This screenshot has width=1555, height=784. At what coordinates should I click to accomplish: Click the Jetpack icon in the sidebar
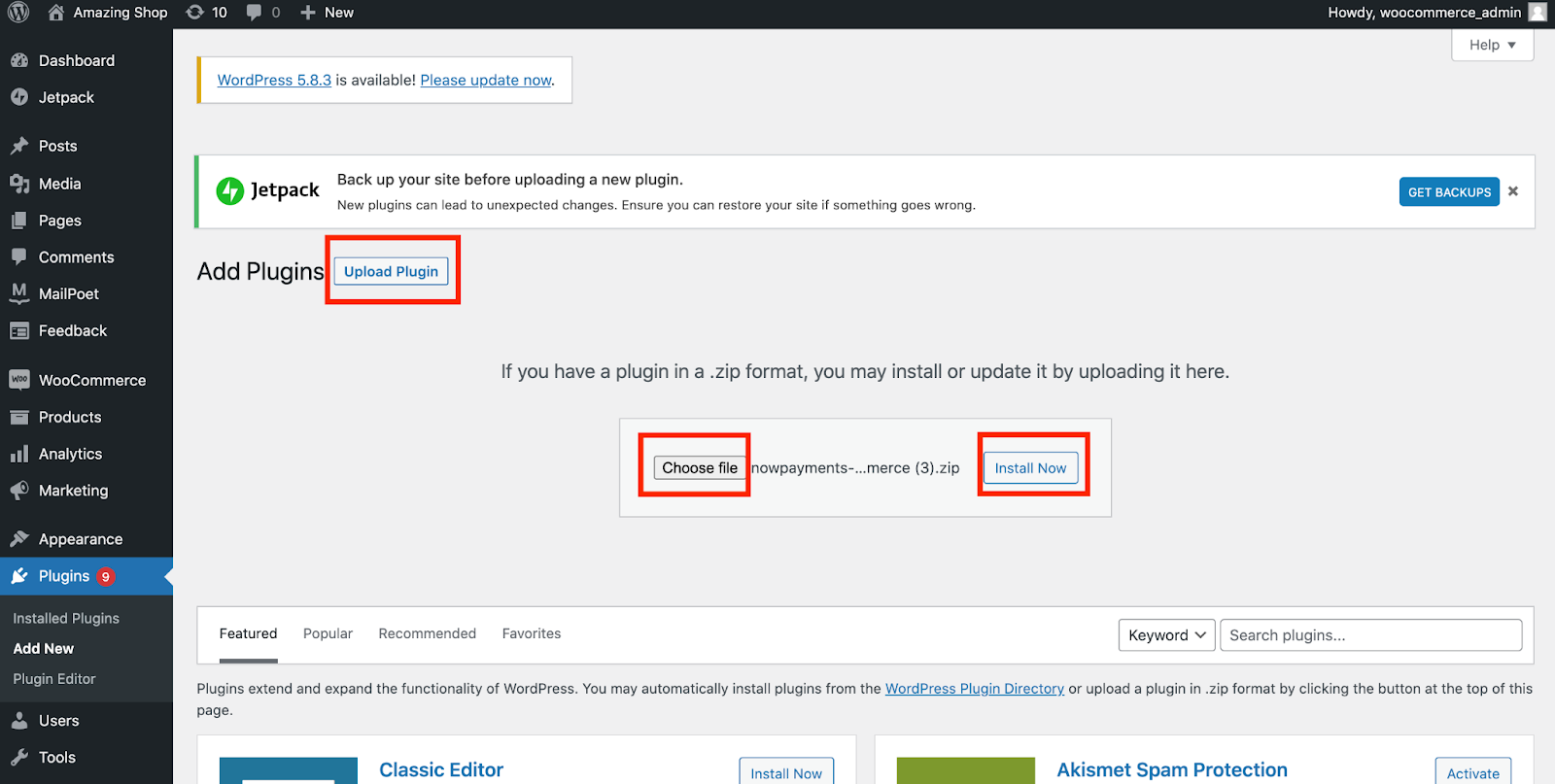point(19,97)
